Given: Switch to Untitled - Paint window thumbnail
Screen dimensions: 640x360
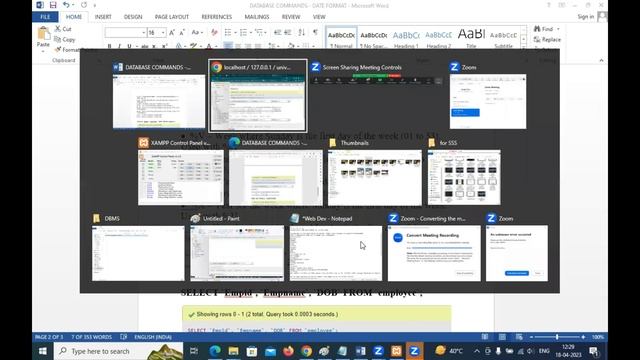Looking at the screenshot, I should pos(237,248).
